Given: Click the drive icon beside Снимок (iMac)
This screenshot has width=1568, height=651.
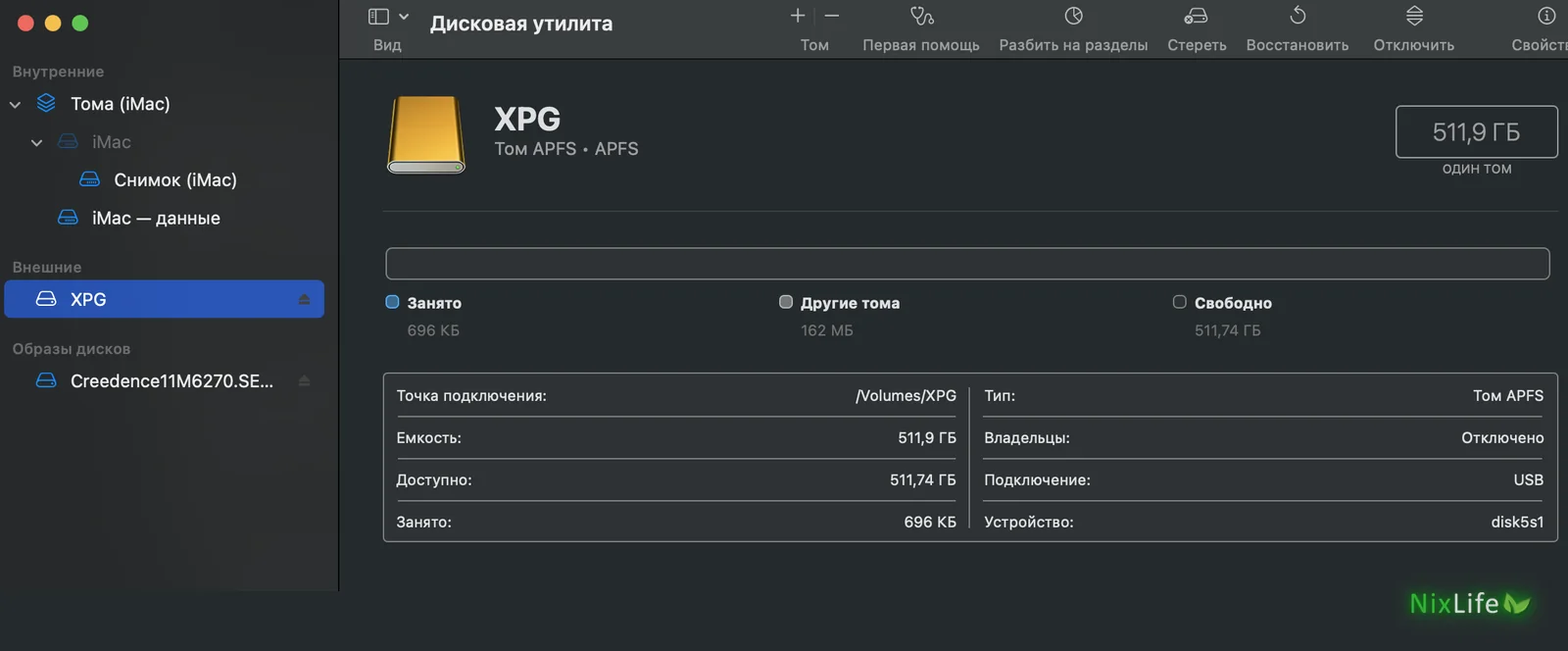Looking at the screenshot, I should point(89,179).
